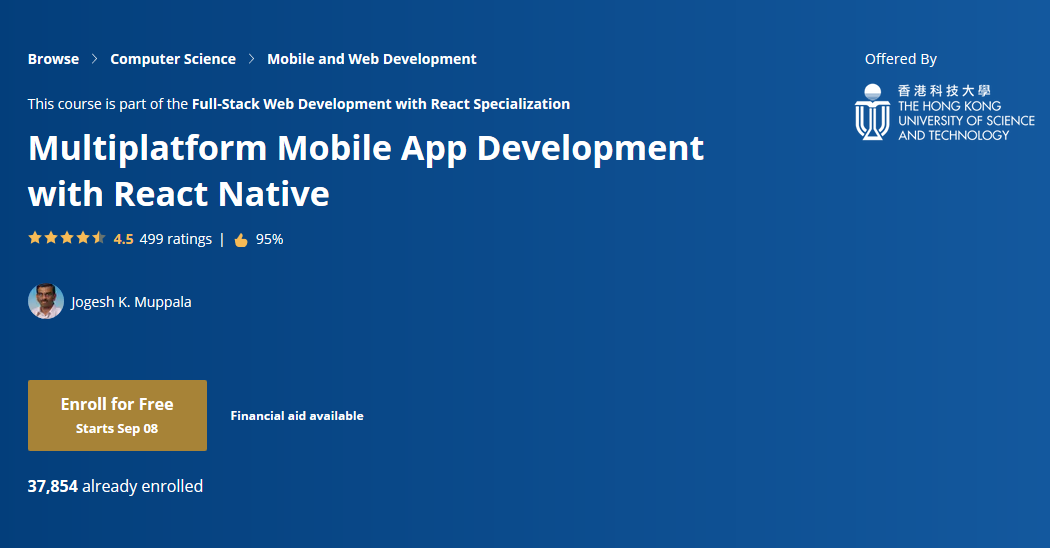
Task: Click the thumbs-up icon beside 95%
Action: point(241,240)
